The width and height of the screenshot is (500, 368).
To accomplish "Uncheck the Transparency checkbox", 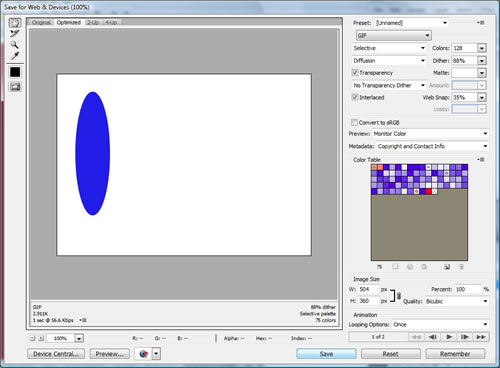I will tap(355, 72).
